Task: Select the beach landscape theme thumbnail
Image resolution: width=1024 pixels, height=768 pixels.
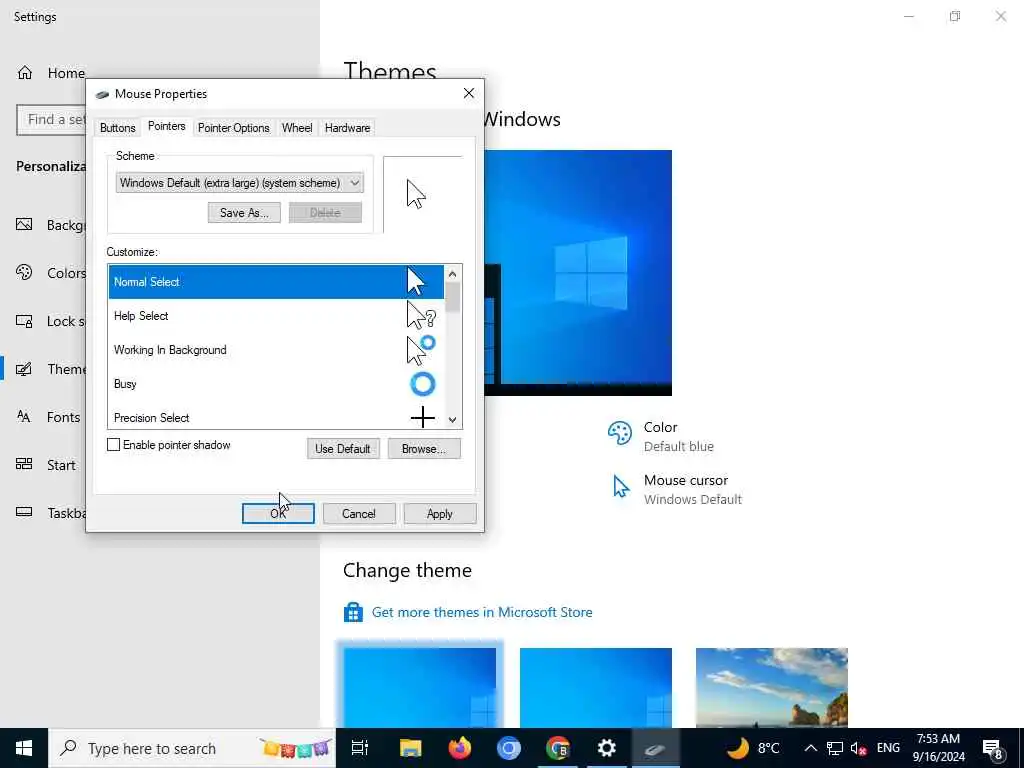Action: point(772,687)
